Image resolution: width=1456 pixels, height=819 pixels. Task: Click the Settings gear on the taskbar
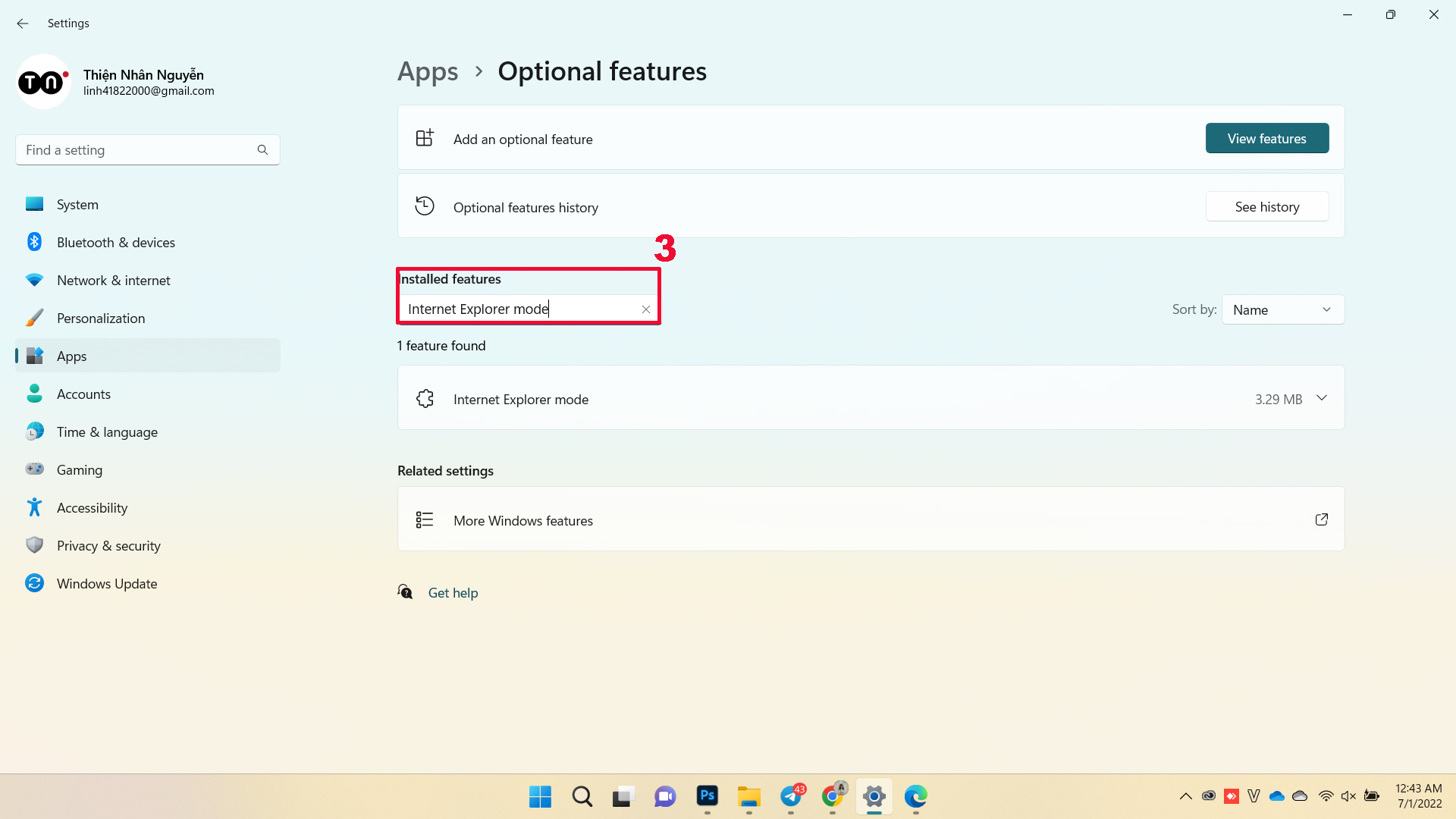(x=874, y=796)
